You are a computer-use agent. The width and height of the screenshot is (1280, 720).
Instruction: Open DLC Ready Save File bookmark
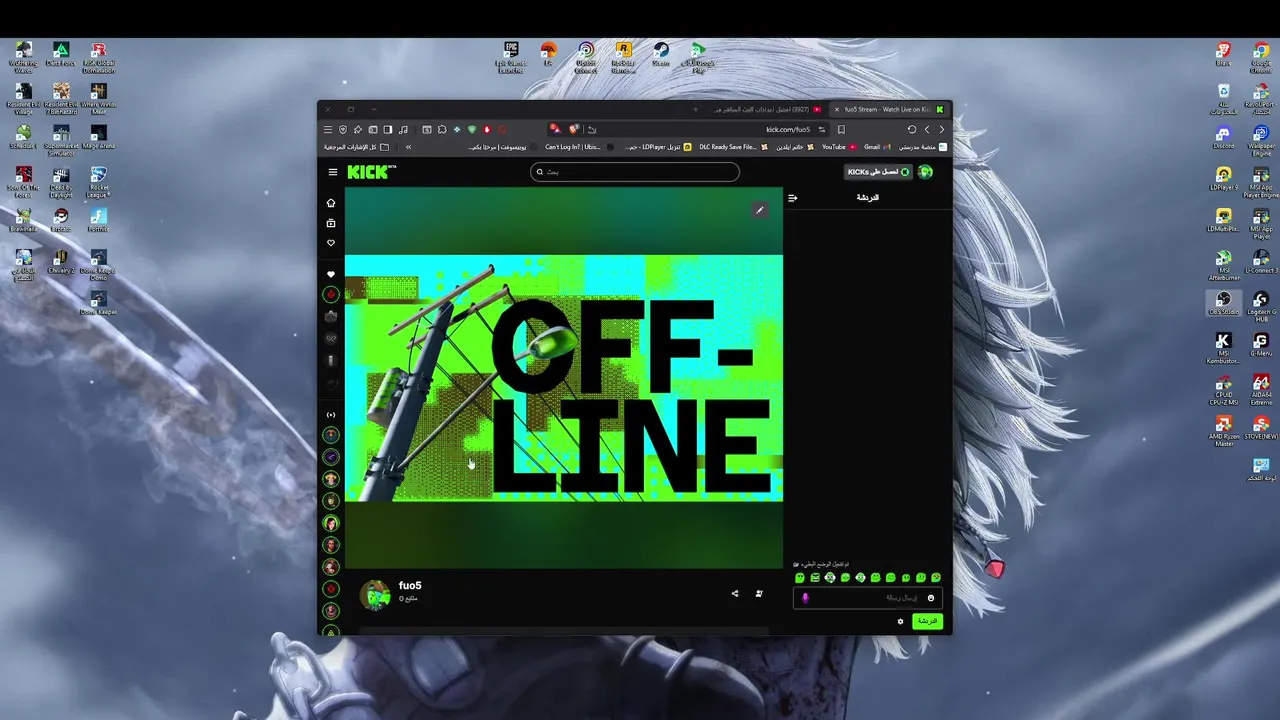click(734, 147)
